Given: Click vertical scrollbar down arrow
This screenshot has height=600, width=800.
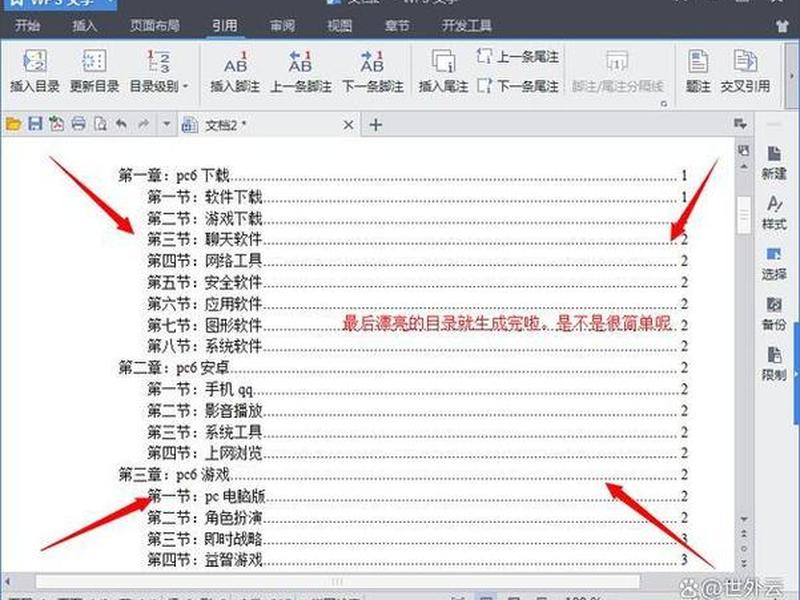Looking at the screenshot, I should tap(744, 519).
